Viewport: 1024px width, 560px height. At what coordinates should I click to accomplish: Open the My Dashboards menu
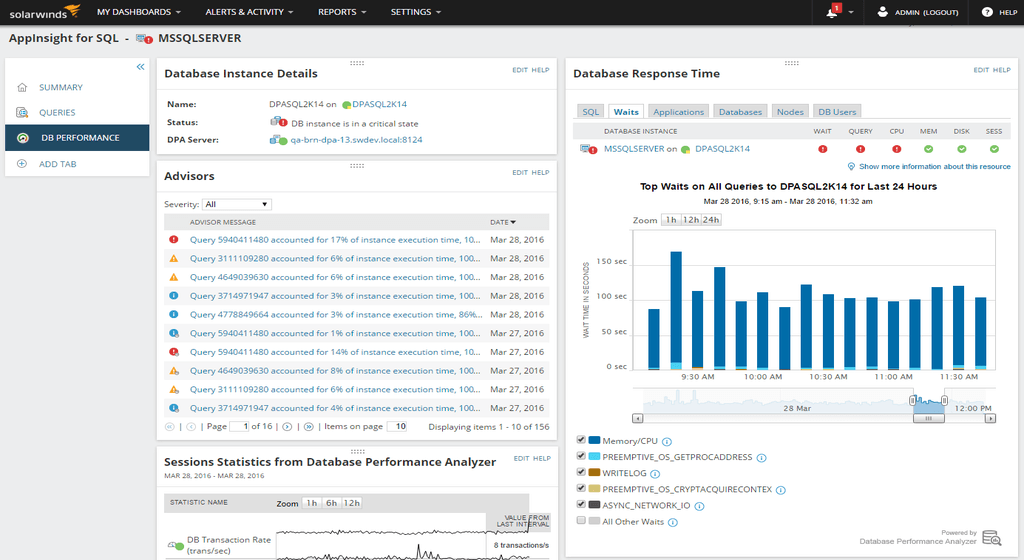tap(138, 12)
